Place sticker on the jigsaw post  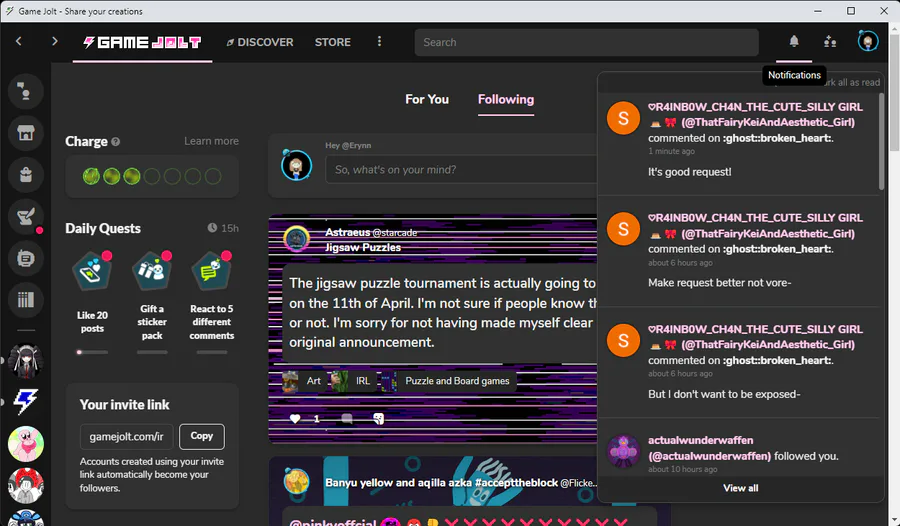[378, 419]
